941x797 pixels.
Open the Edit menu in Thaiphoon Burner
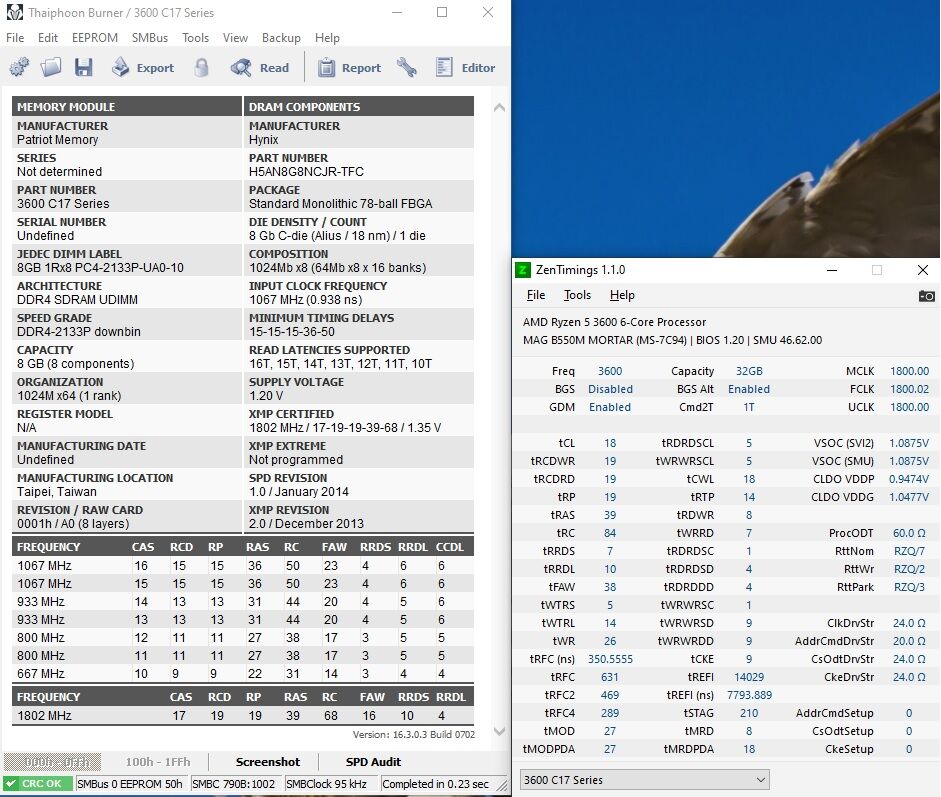pos(47,38)
